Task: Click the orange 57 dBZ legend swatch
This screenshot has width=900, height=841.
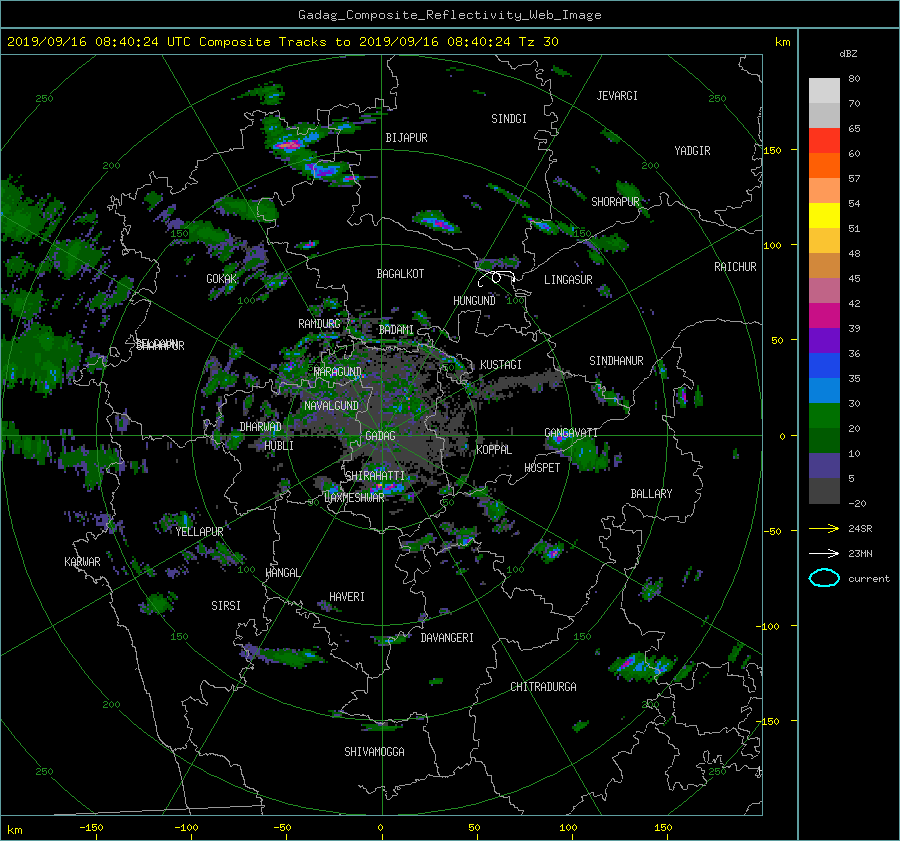Action: [x=824, y=165]
